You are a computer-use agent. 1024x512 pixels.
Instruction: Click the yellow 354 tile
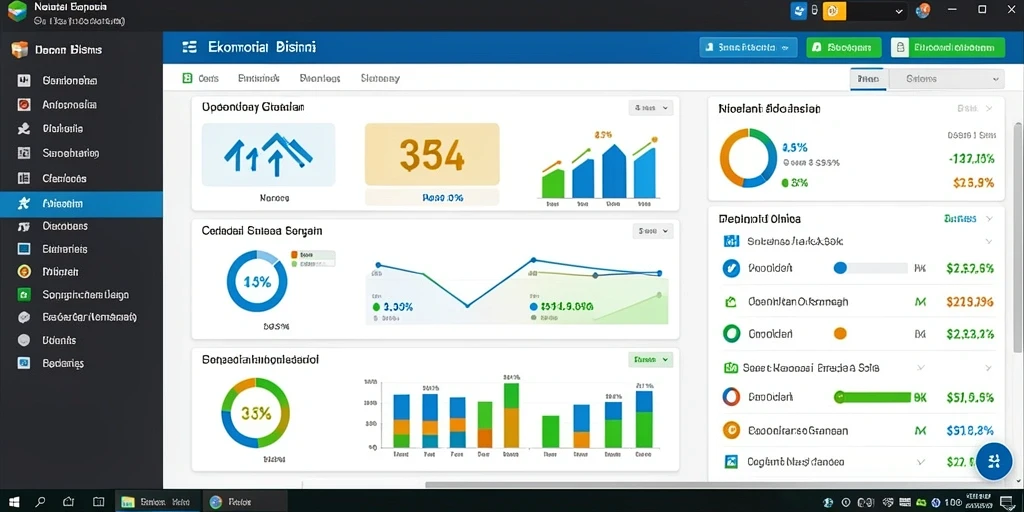[432, 155]
